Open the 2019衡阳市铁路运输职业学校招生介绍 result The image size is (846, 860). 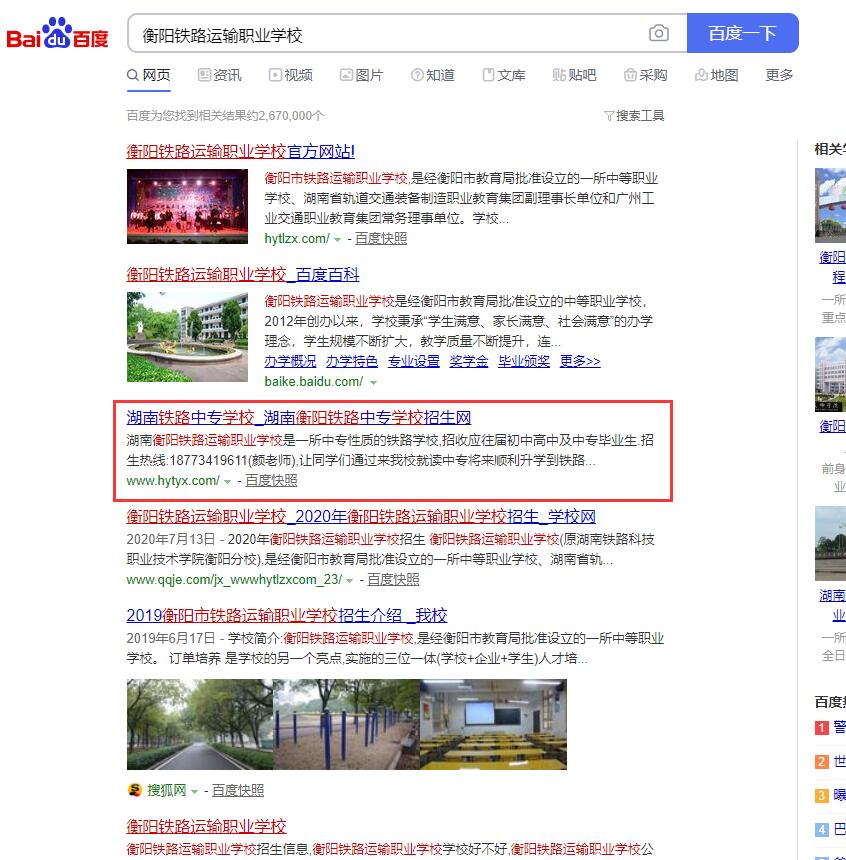287,615
